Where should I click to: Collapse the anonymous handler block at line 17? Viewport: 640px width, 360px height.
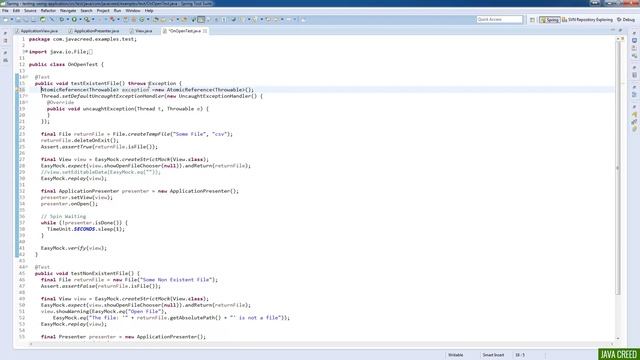click(x=26, y=96)
